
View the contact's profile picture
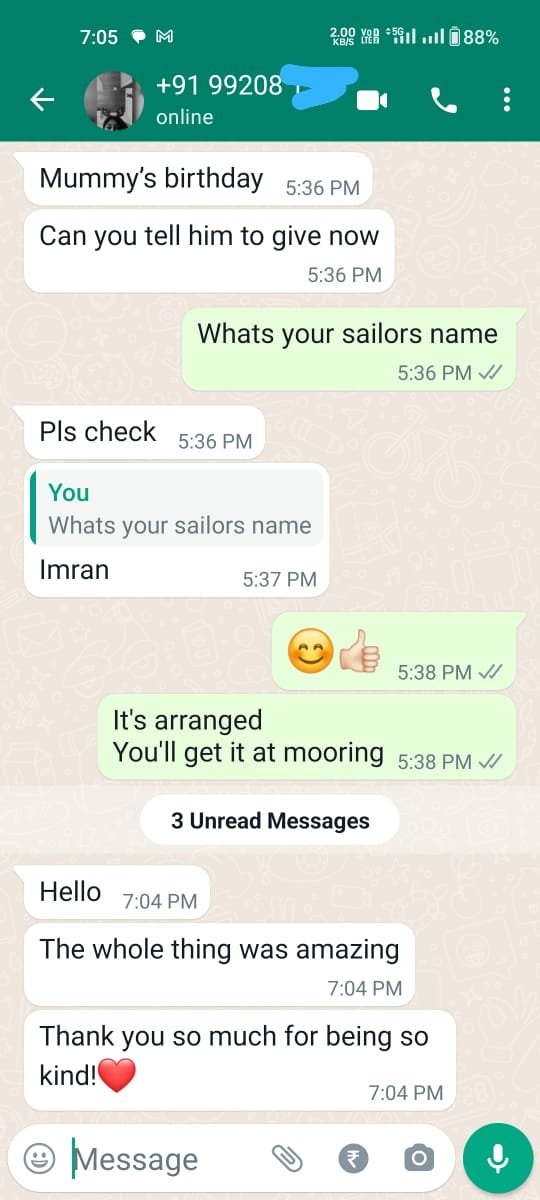(x=114, y=101)
